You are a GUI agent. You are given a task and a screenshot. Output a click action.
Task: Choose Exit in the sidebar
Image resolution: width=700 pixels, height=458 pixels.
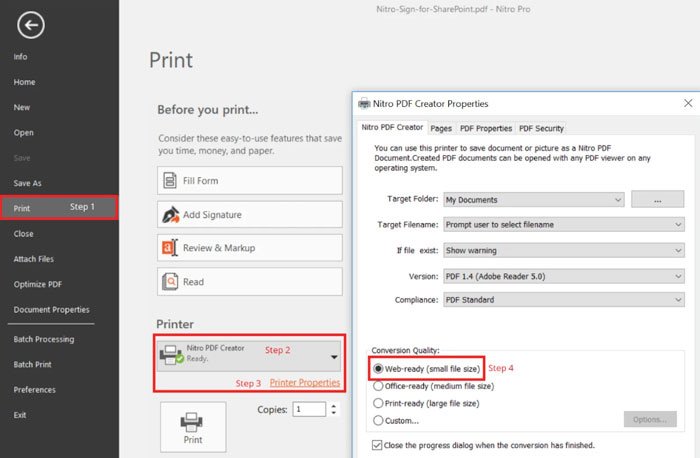(20, 415)
